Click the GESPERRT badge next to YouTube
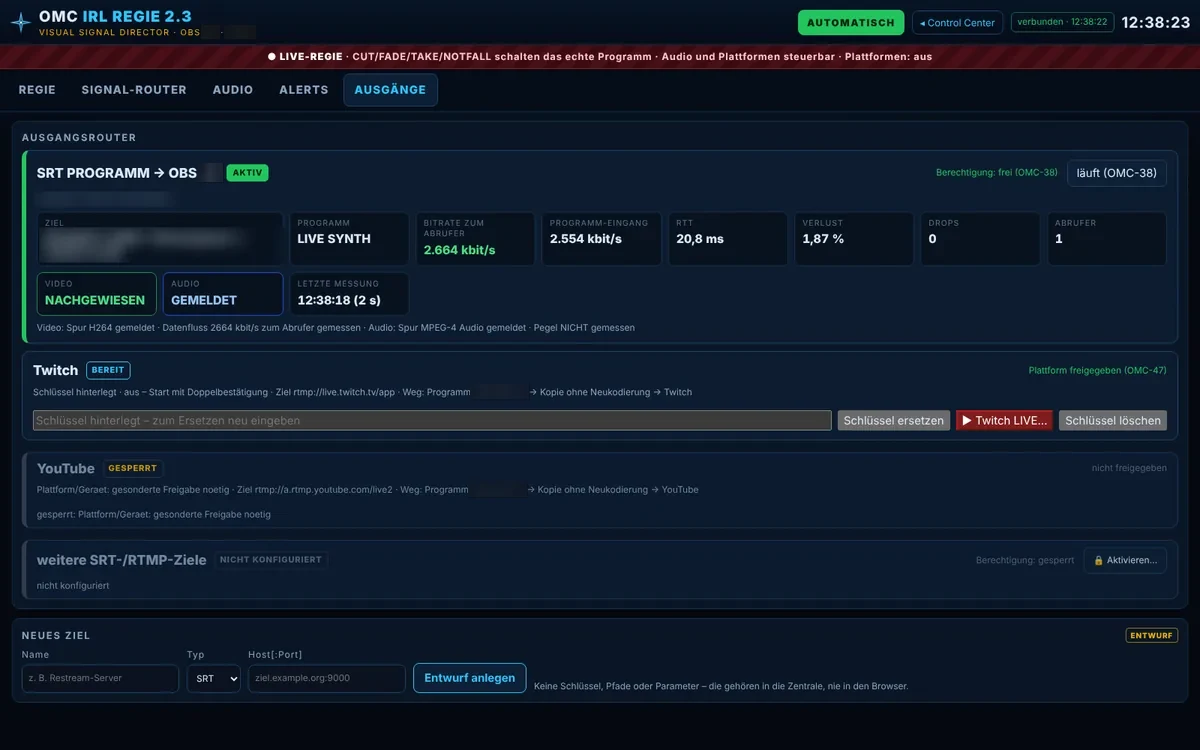This screenshot has width=1200, height=750. click(133, 468)
